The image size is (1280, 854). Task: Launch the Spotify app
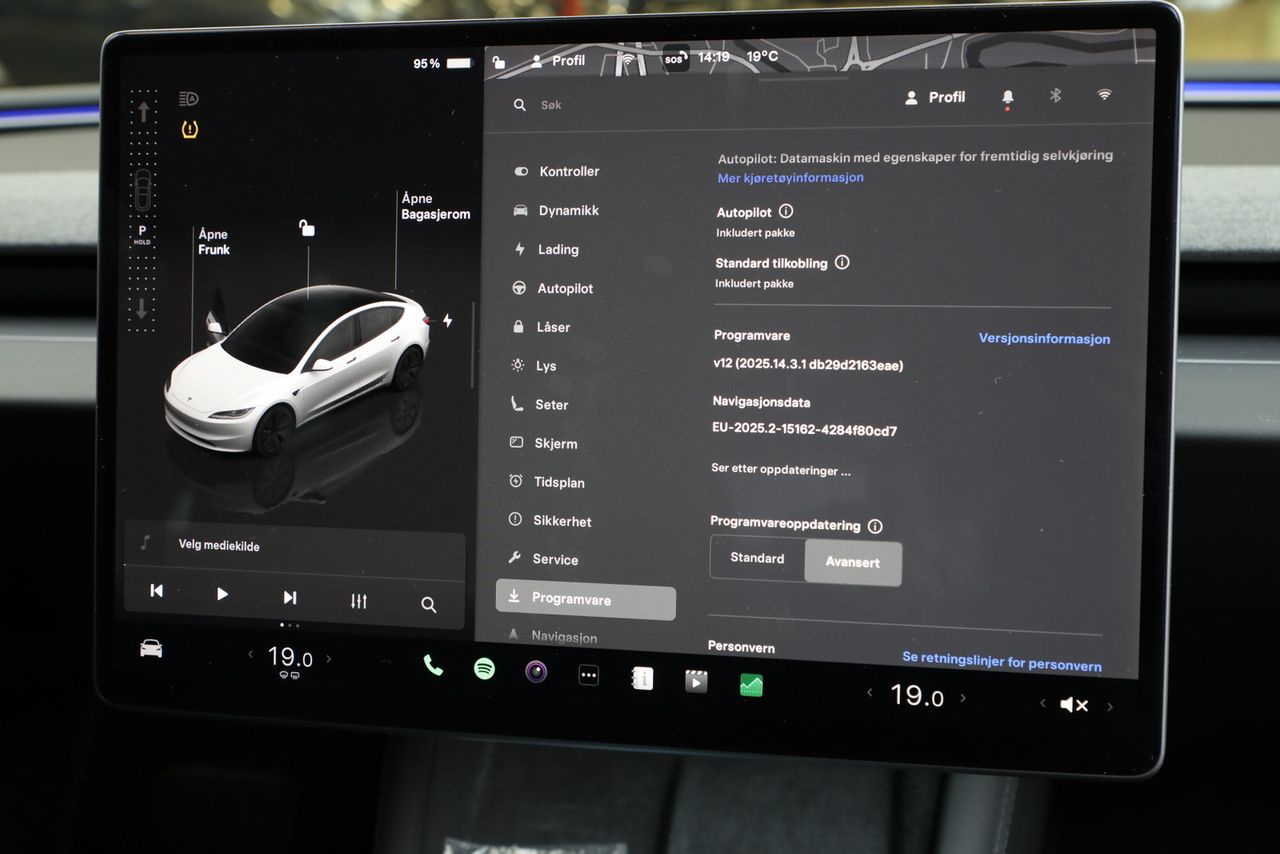[x=484, y=669]
